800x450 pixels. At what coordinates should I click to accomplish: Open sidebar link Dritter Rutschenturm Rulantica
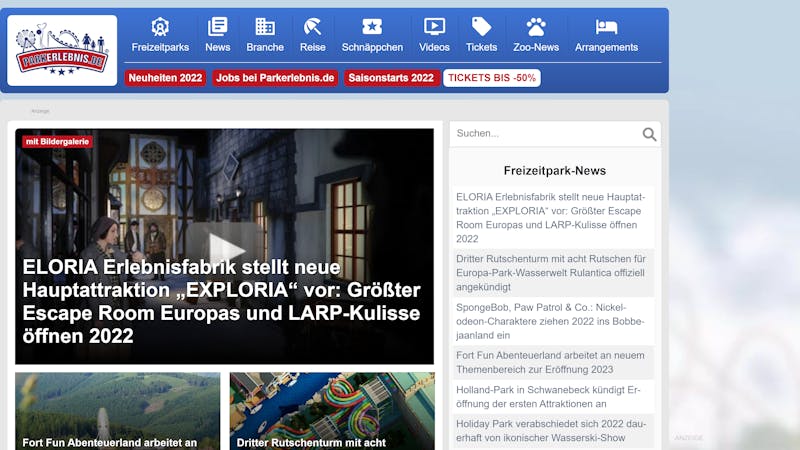(x=553, y=273)
